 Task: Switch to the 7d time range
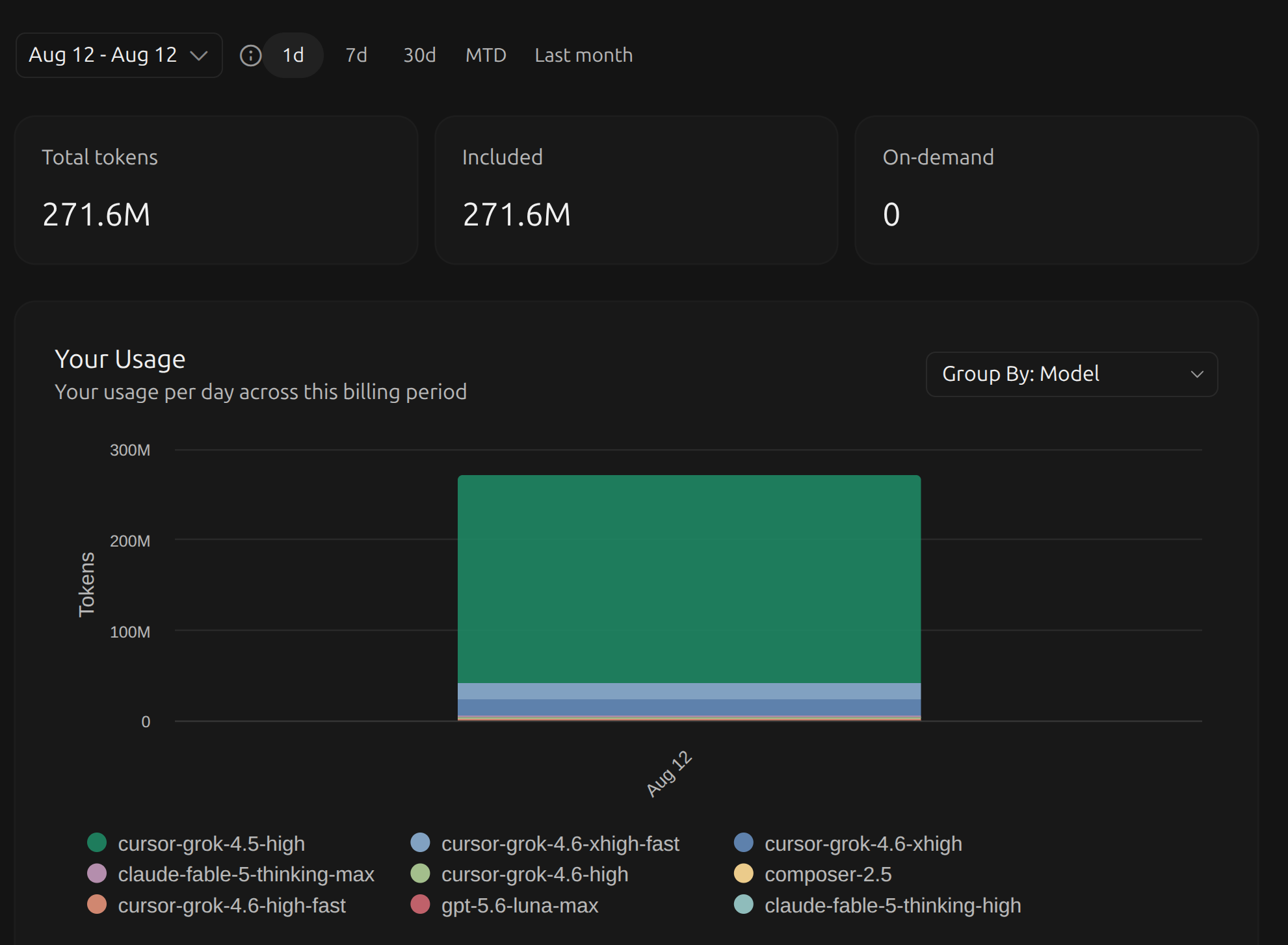[356, 55]
